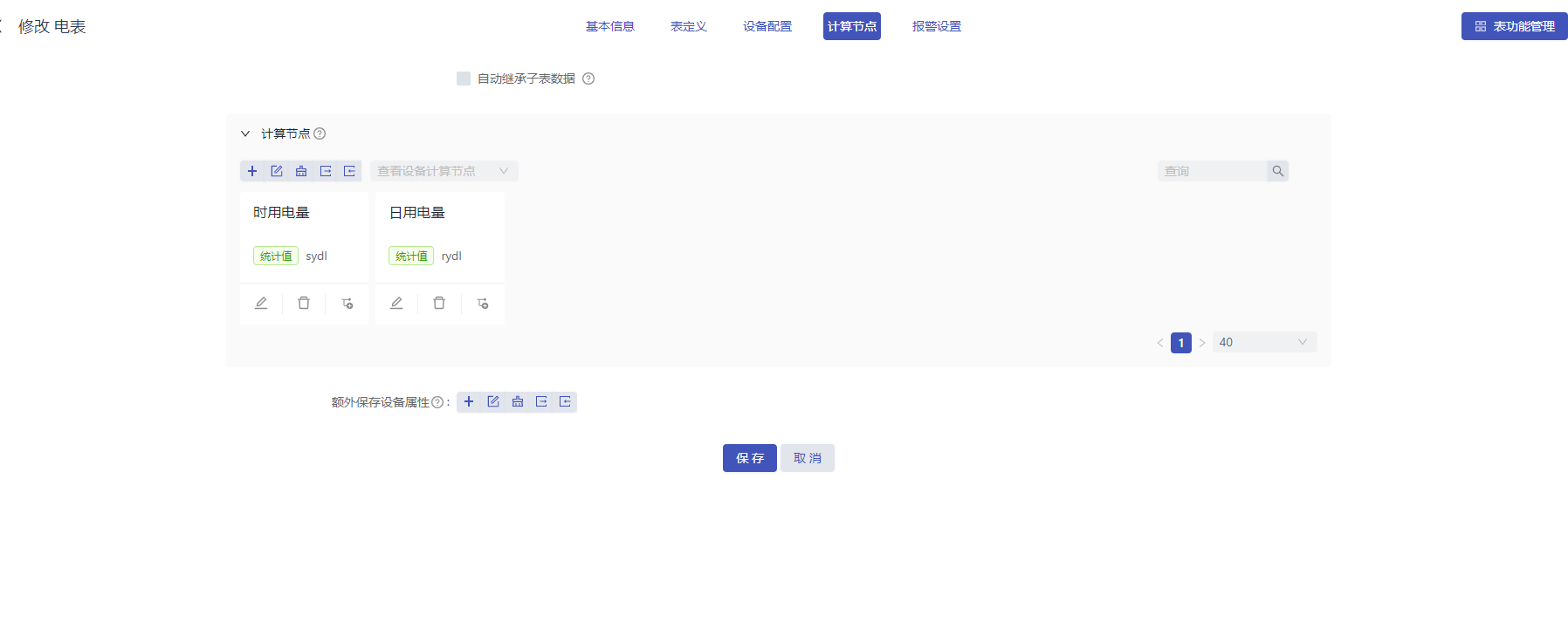Edit the 日用电量 node card
Viewport: 1568px width, 643px height.
(x=396, y=303)
